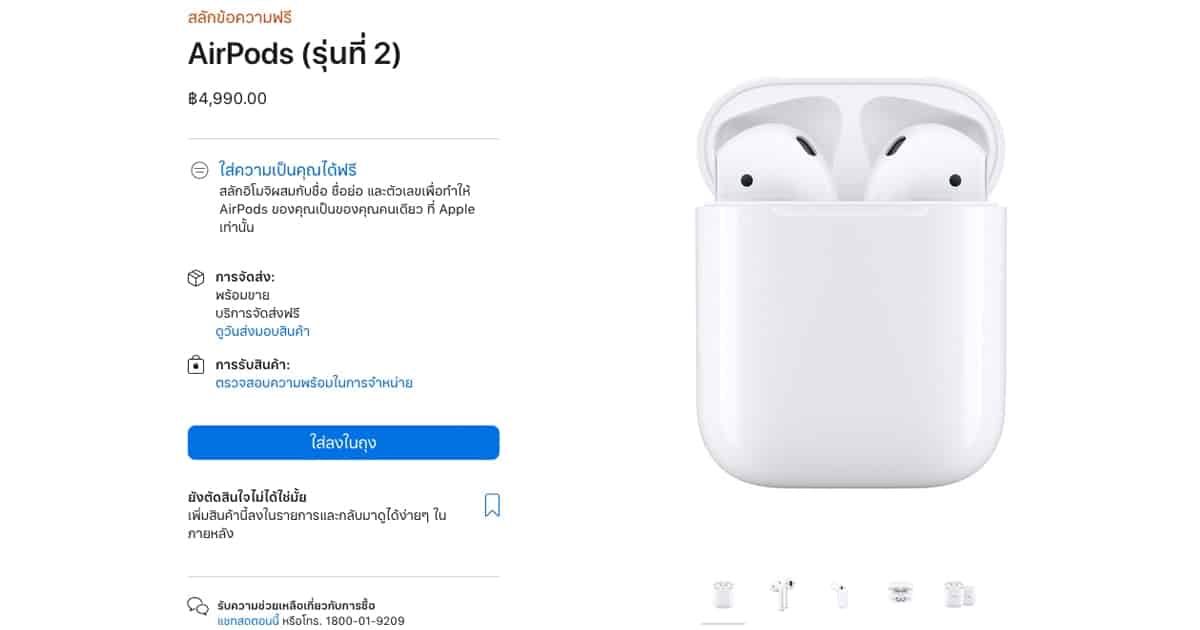This screenshot has width=1200, height=630.
Task: Open the ใส่ความเป็นคุณได้ฟรี engraving link
Action: (x=288, y=170)
